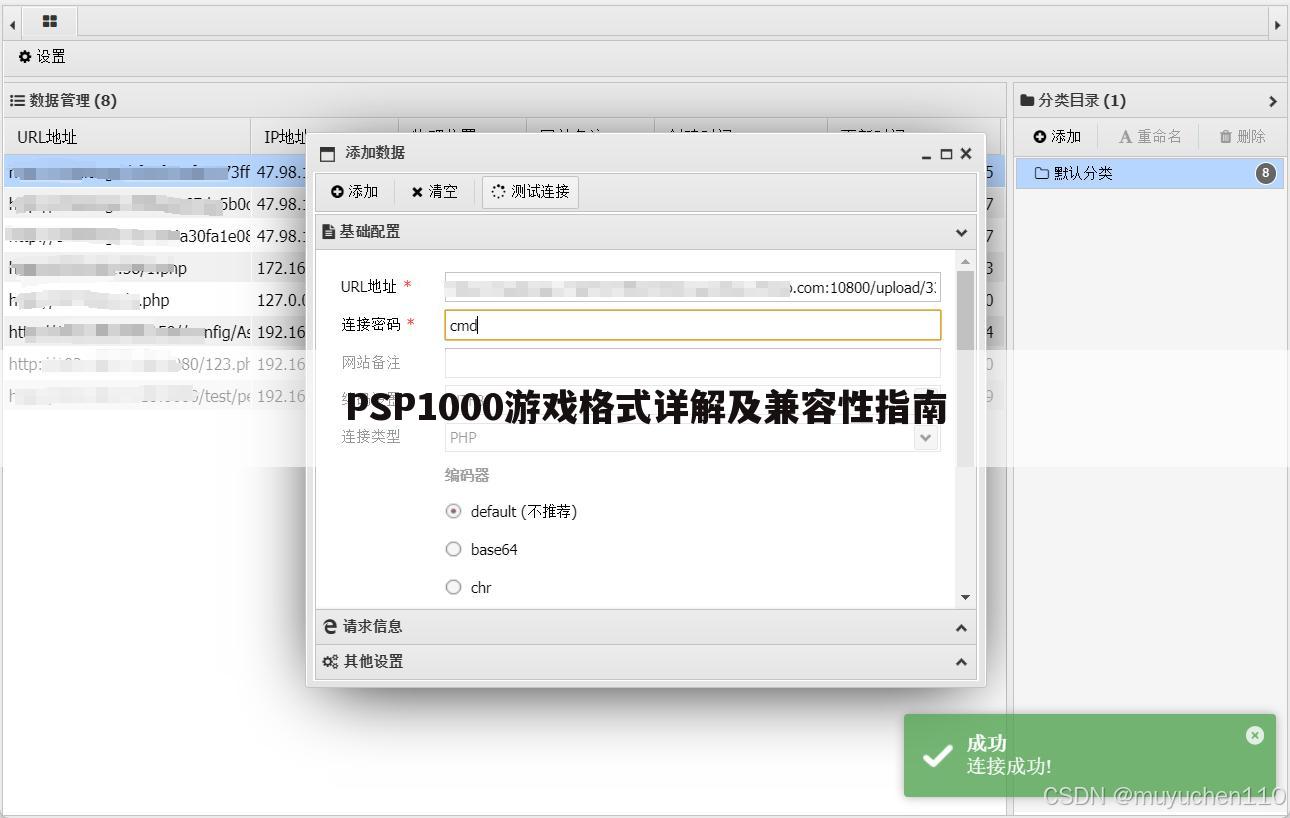
Task: Click the 请求信息 section icon
Action: [x=330, y=626]
